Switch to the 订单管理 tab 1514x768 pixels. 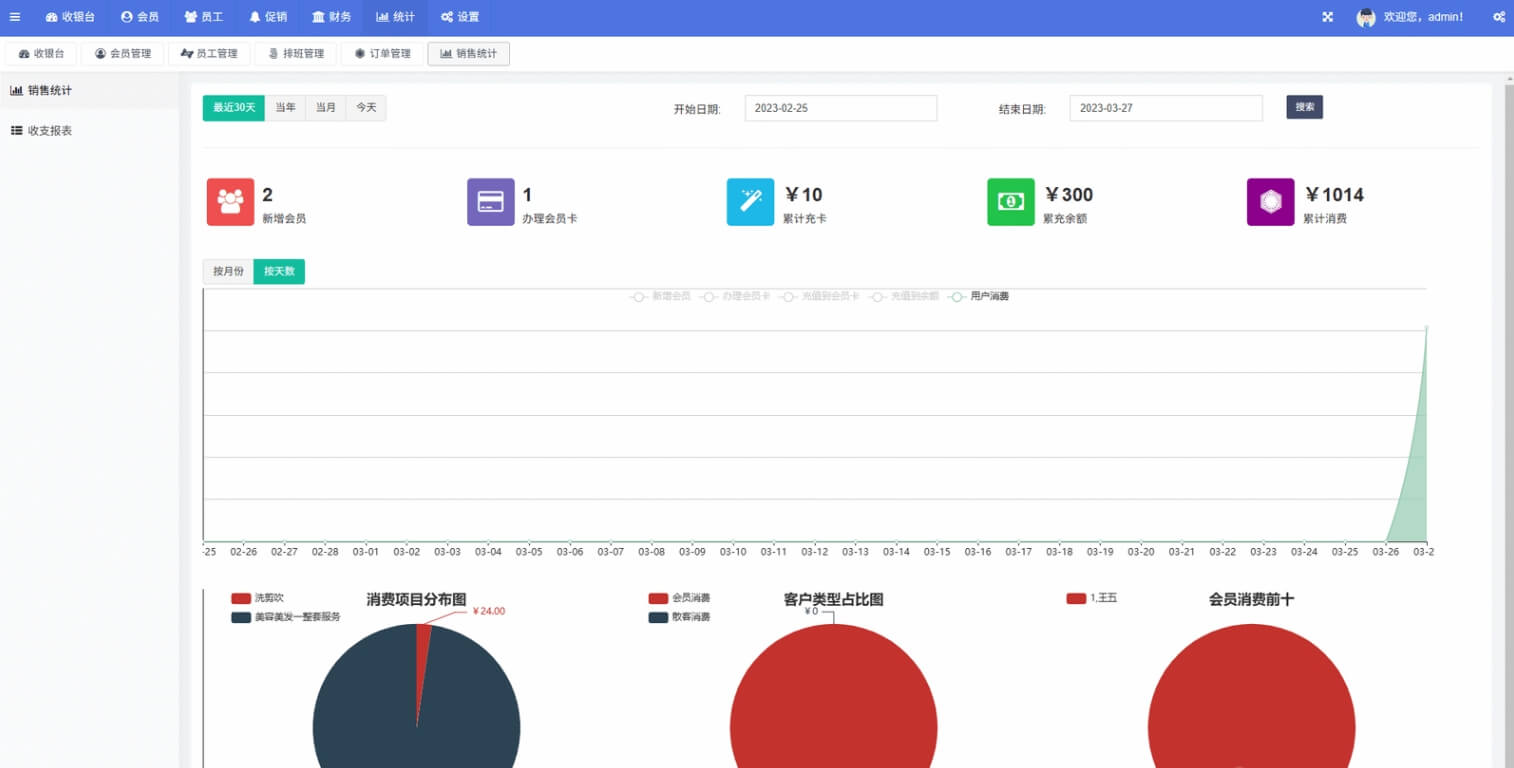pos(382,53)
